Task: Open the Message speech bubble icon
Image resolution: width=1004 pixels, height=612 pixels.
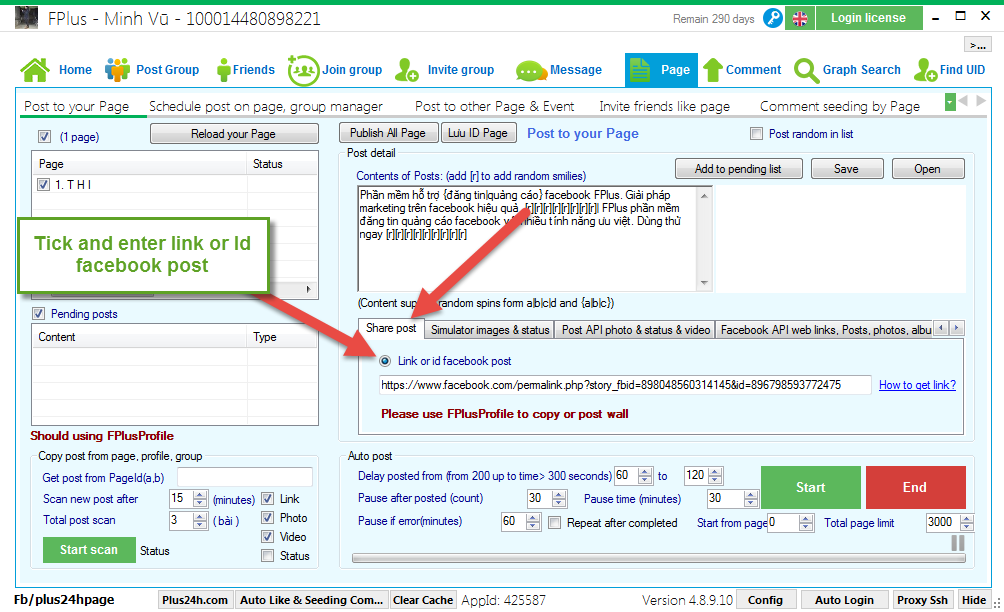Action: tap(530, 70)
